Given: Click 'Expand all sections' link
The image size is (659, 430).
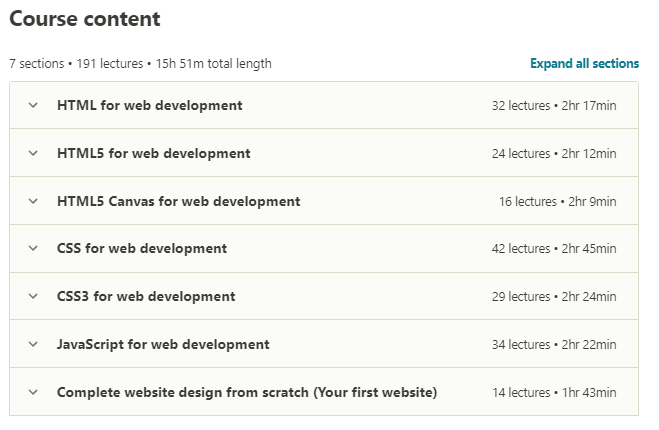Looking at the screenshot, I should (584, 64).
